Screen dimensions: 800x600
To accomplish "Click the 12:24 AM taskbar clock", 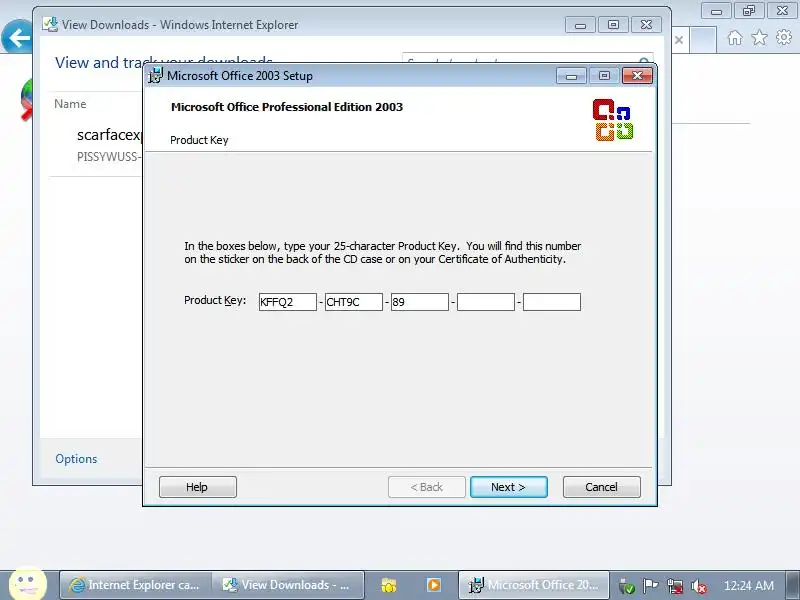I will (x=748, y=586).
